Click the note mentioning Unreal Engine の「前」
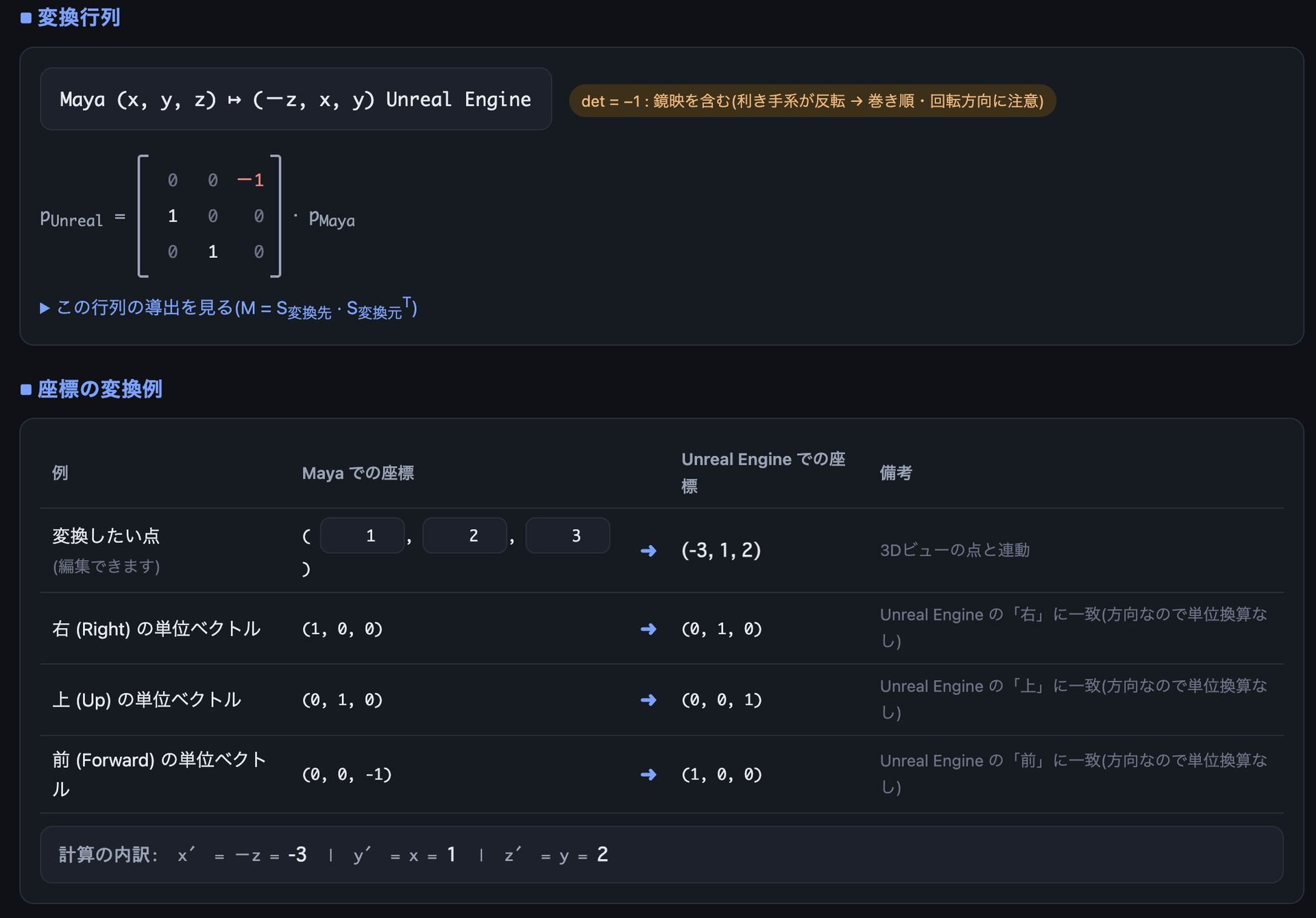Image resolution: width=1316 pixels, height=918 pixels. [1073, 773]
